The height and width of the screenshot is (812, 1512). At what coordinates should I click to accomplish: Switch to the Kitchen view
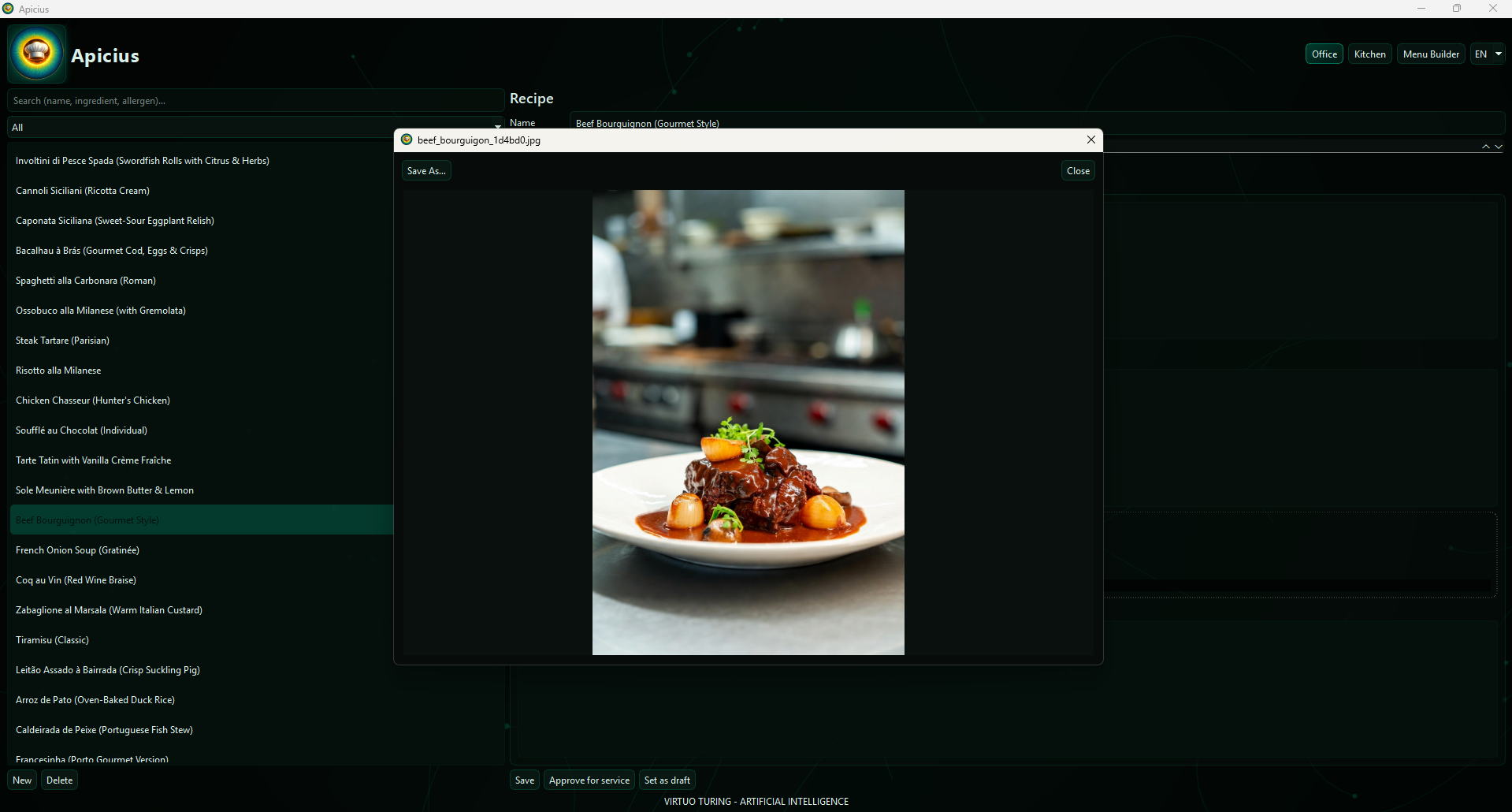pyautogui.click(x=1369, y=54)
